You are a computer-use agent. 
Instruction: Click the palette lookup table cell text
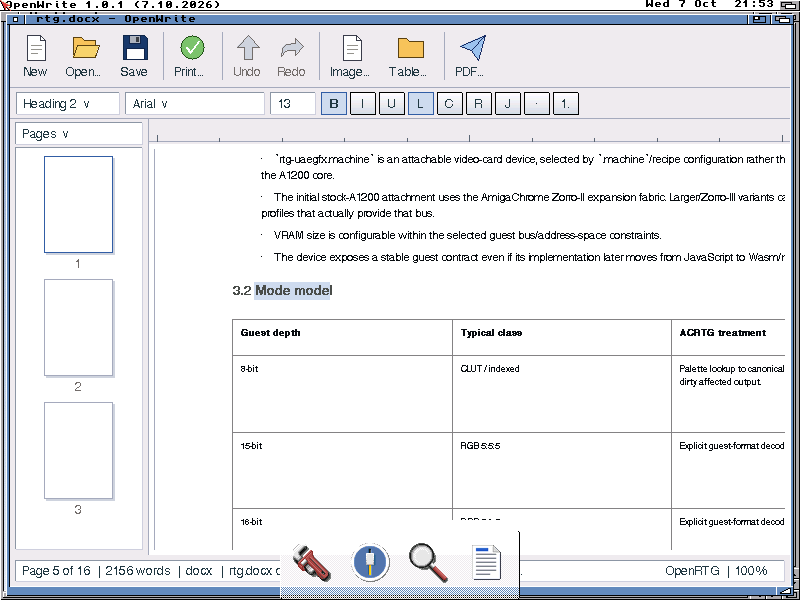tap(732, 375)
